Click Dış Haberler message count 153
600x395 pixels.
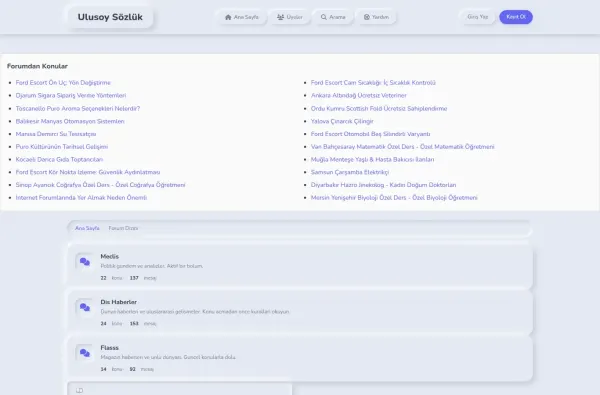pos(134,323)
